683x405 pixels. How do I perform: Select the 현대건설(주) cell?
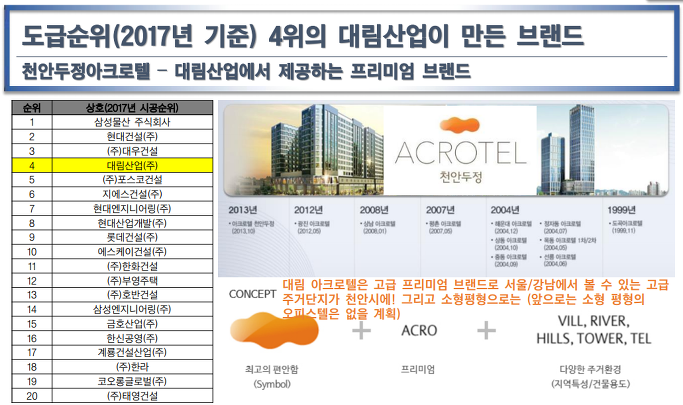(x=132, y=136)
